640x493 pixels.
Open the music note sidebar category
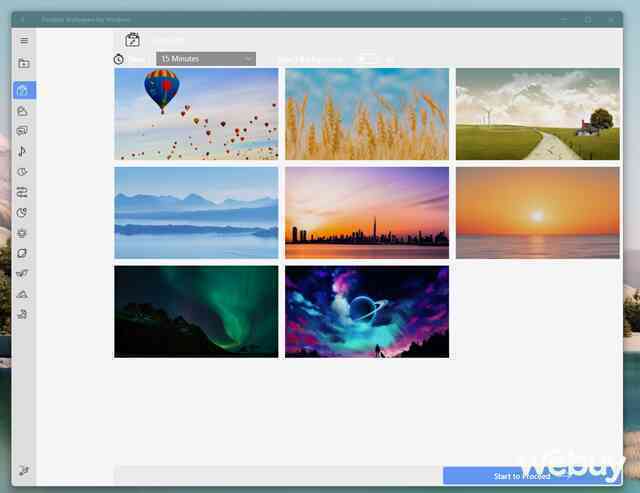(x=22, y=151)
